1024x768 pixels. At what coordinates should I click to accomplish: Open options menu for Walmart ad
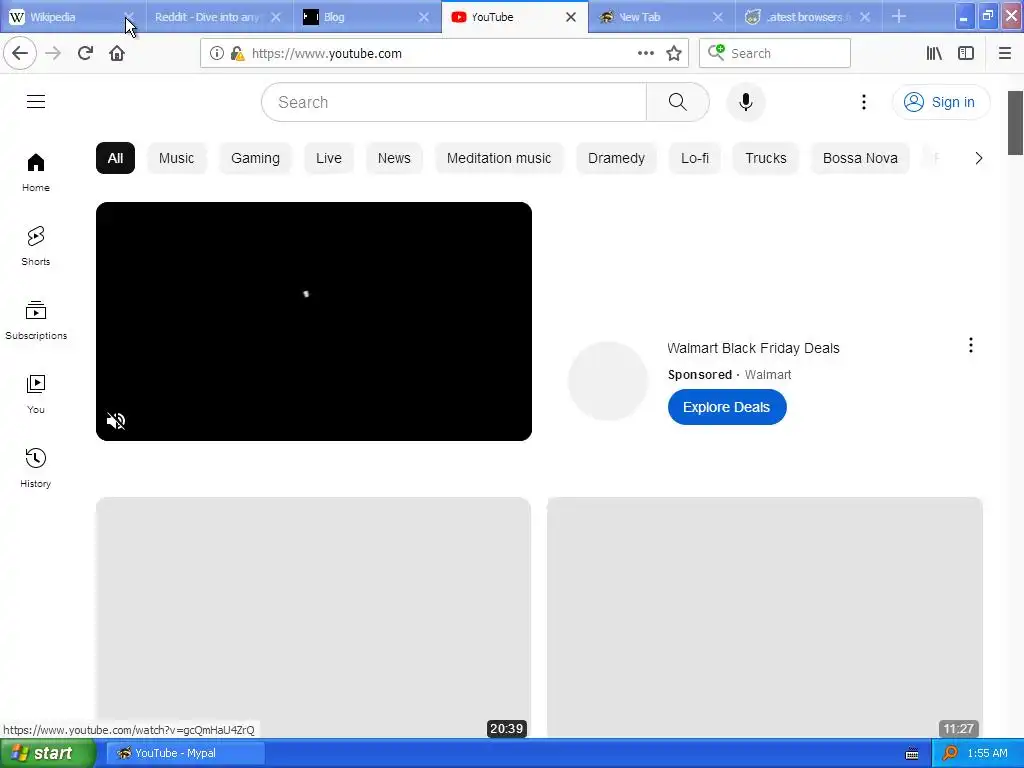(x=971, y=345)
